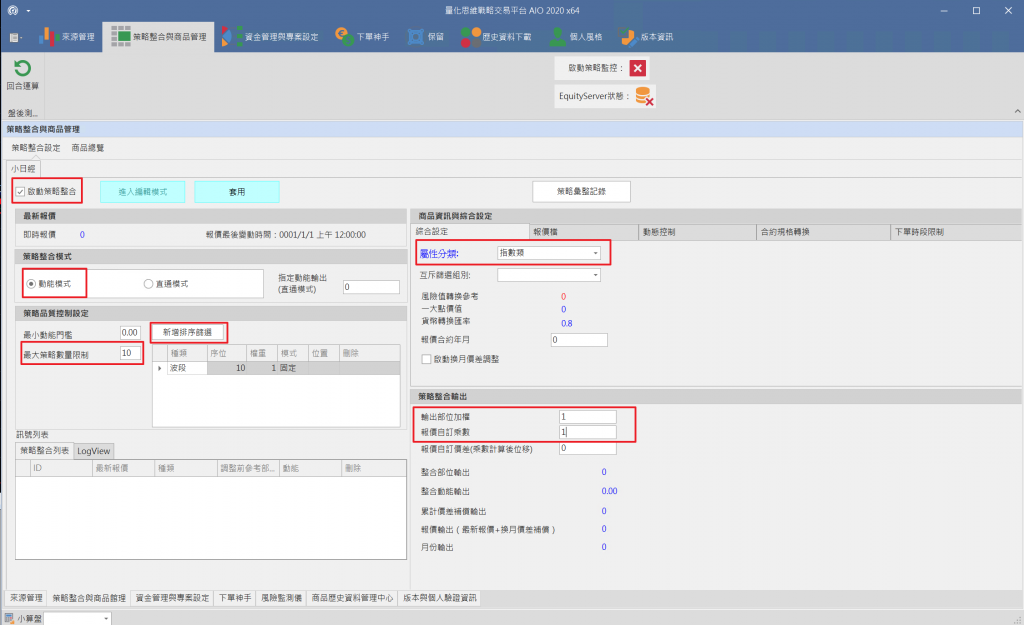1024x625 pixels.
Task: Open the 個人風格 ribbon icon
Action: pyautogui.click(x=552, y=37)
